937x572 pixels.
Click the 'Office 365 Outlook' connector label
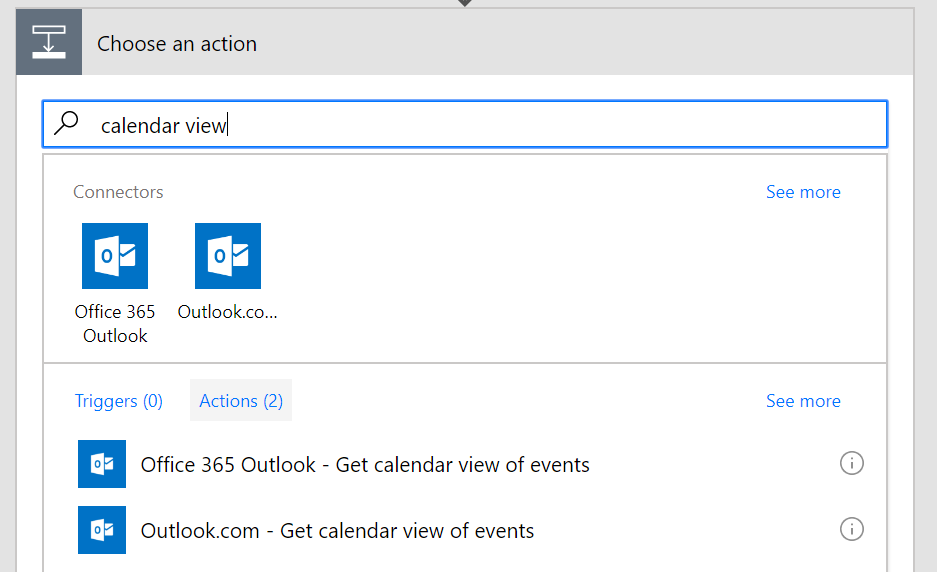[x=115, y=324]
